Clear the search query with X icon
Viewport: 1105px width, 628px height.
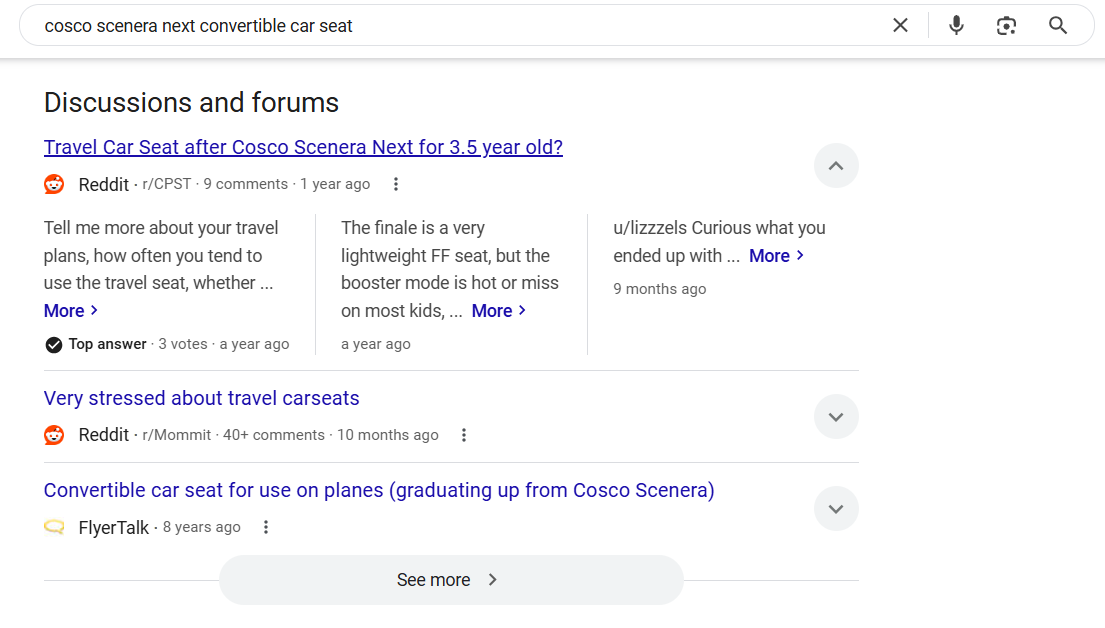click(x=900, y=25)
